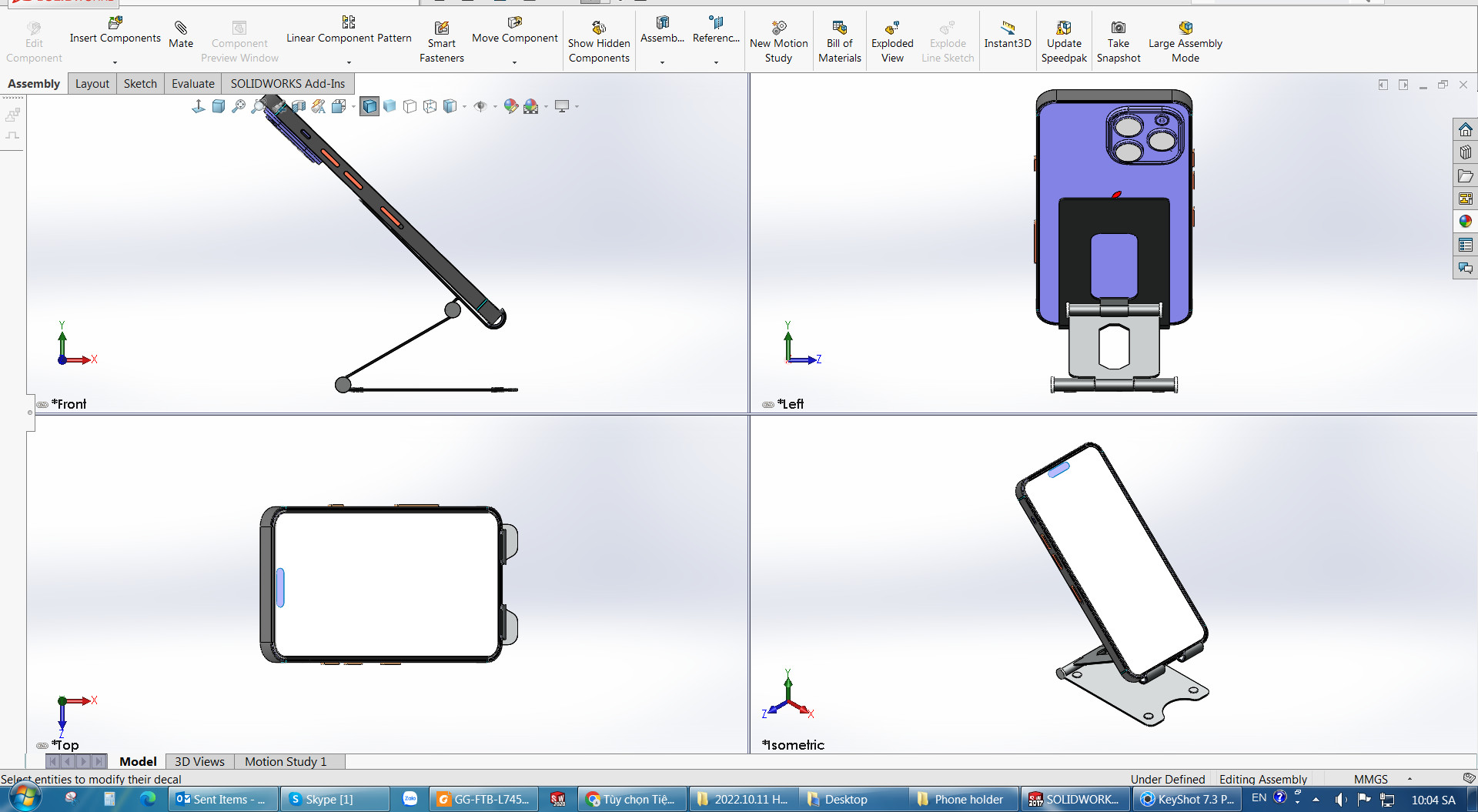Switch to the Evaluate tab
The image size is (1478, 812).
click(192, 83)
